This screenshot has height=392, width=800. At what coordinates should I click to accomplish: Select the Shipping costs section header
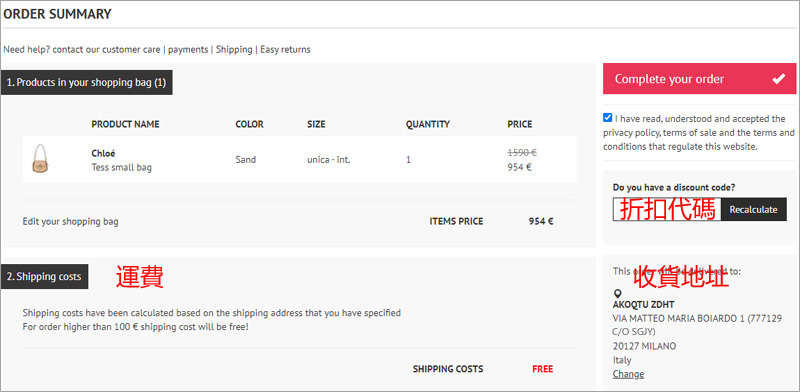tap(44, 276)
